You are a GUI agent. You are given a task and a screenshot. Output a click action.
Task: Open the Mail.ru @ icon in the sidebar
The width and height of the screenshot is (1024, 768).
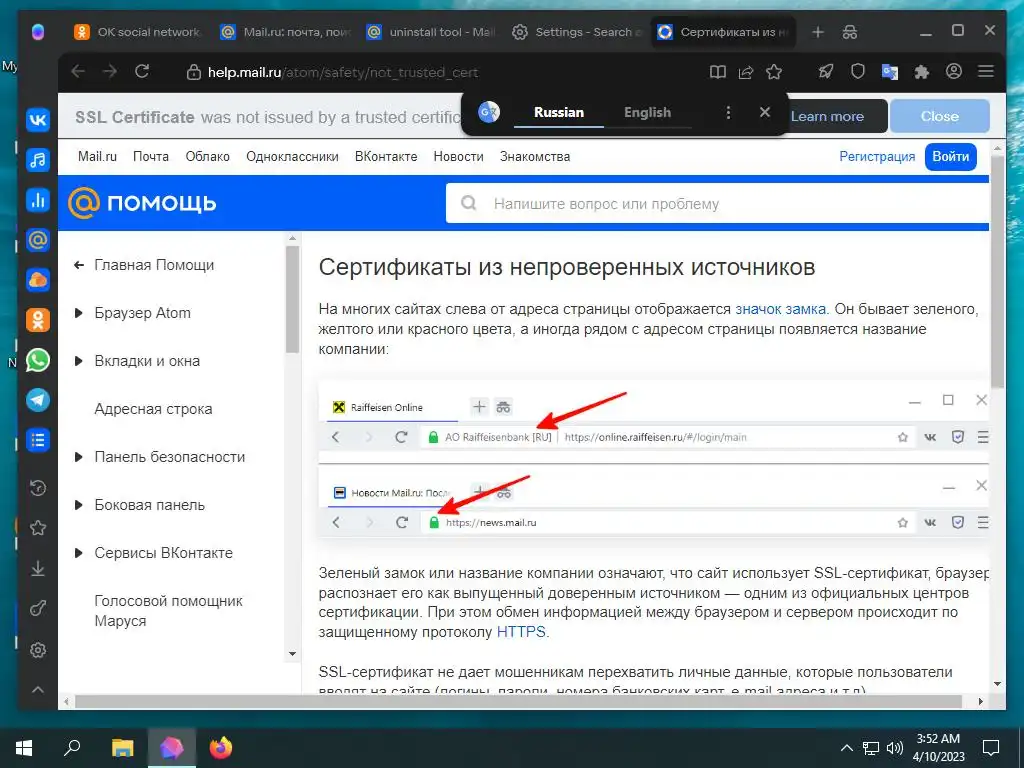pos(38,240)
